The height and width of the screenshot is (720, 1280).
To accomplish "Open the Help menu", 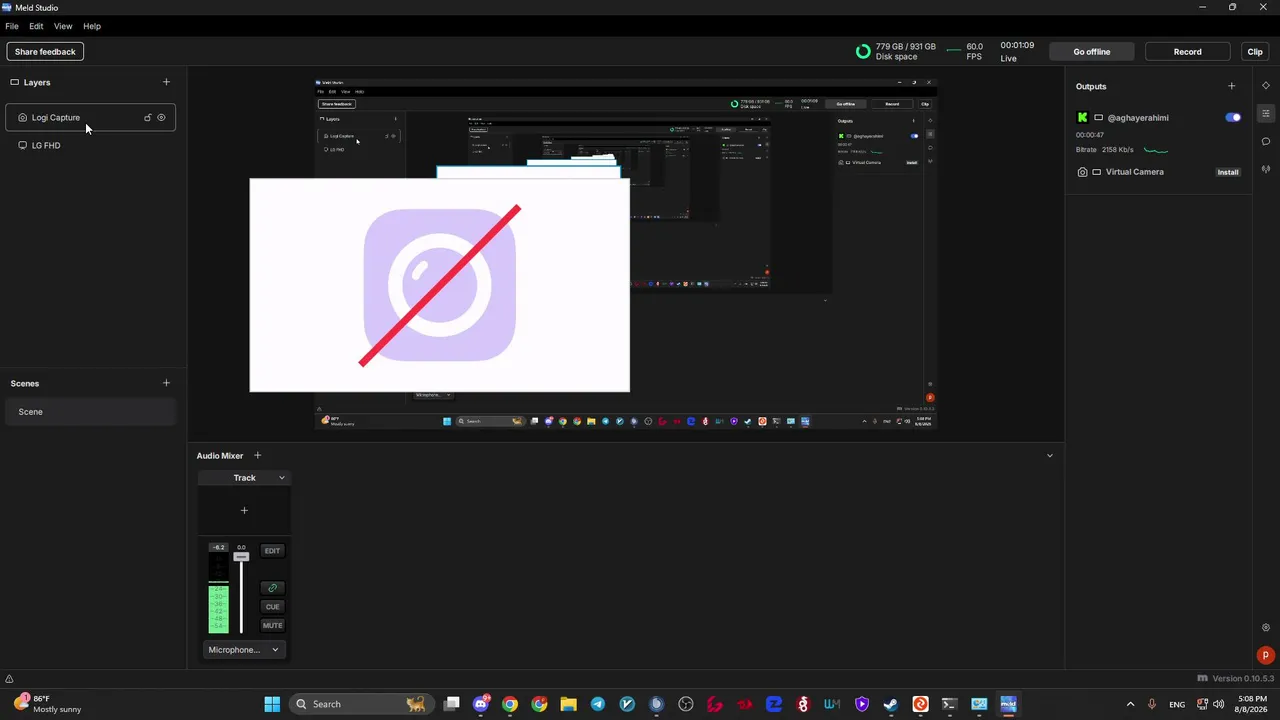I will tap(92, 26).
